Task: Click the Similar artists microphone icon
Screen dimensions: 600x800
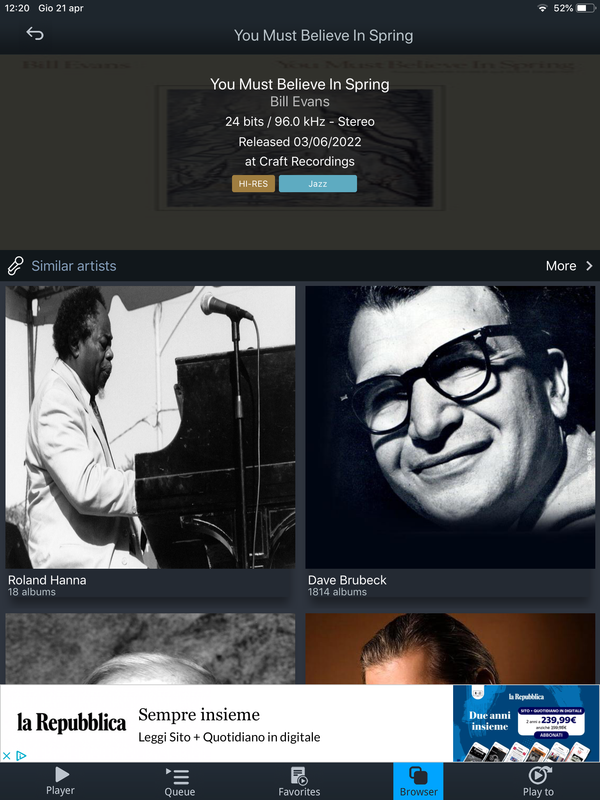Action: pyautogui.click(x=15, y=266)
